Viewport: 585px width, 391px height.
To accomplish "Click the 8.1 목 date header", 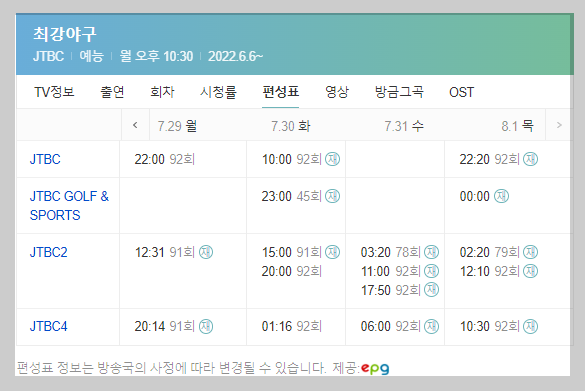I will (517, 126).
